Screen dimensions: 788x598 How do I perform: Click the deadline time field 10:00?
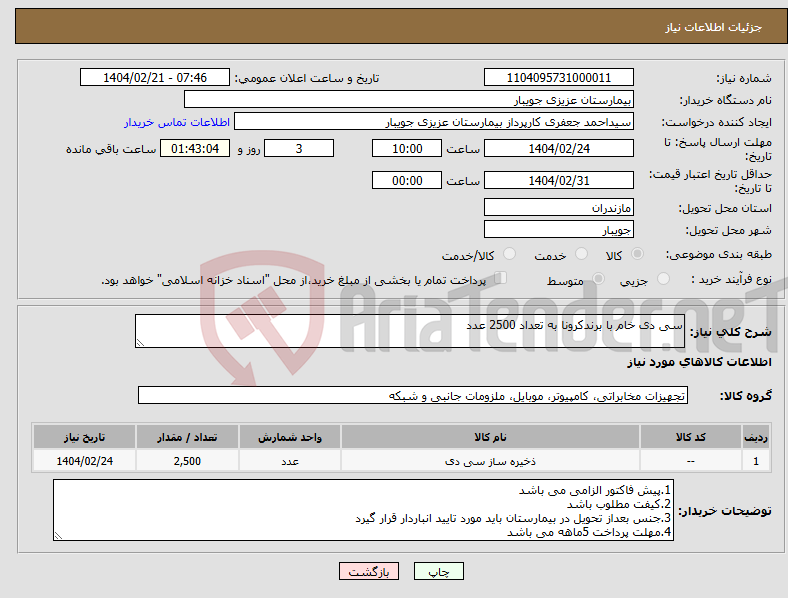tap(407, 148)
